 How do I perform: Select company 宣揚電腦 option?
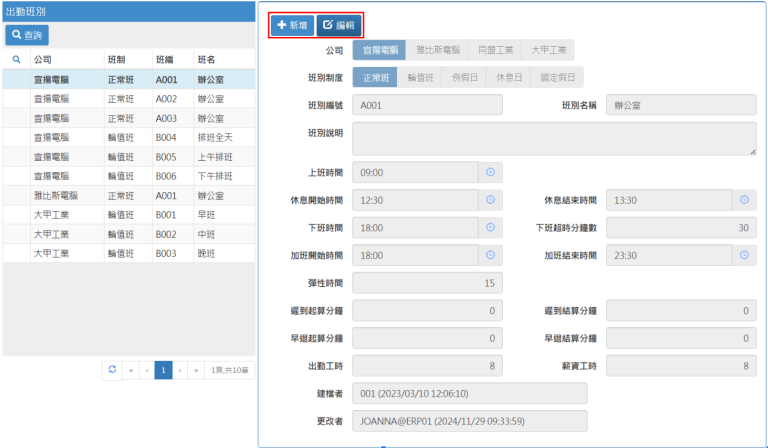point(380,50)
